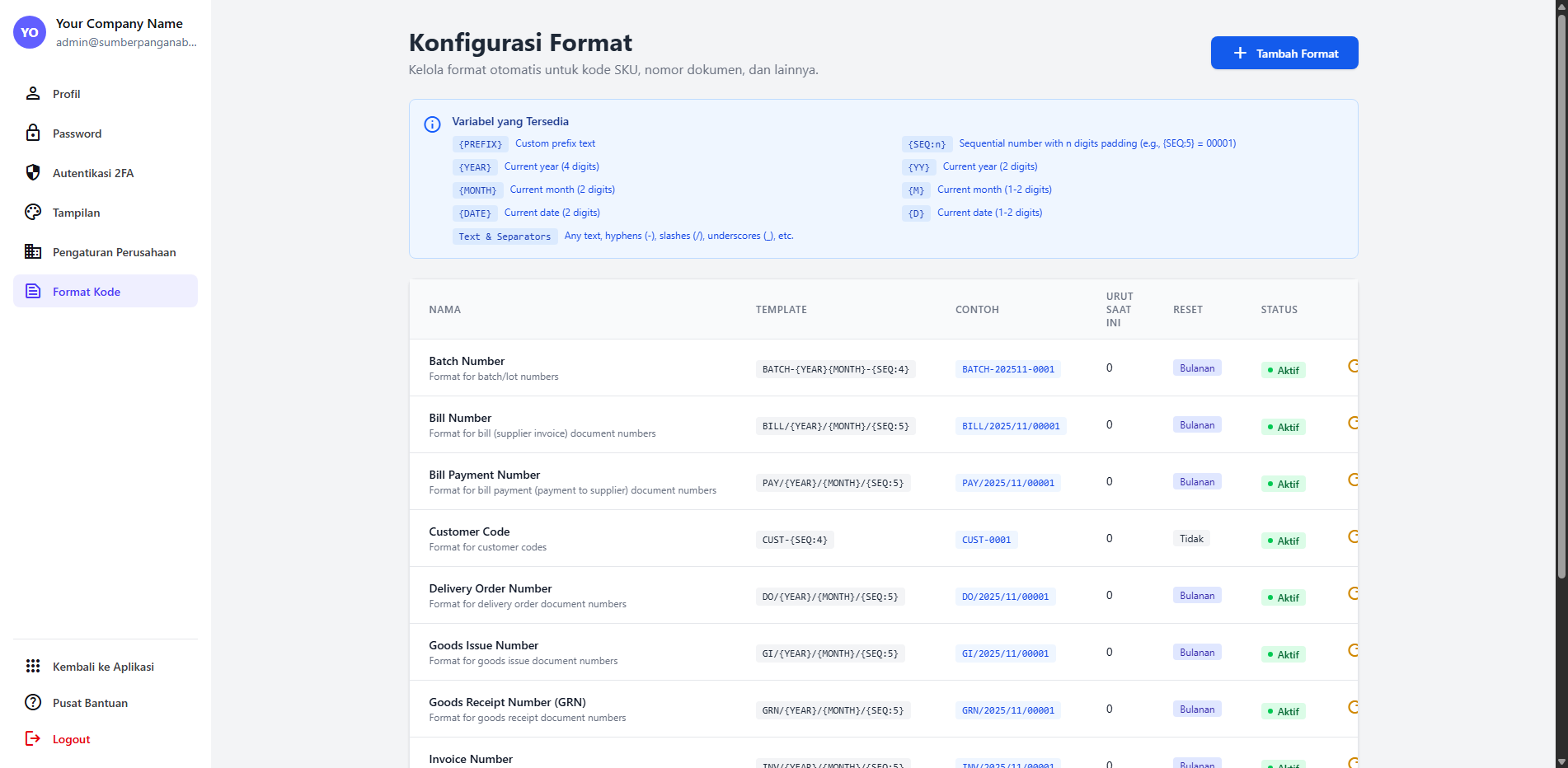Click the person icon beside Profil
The width and height of the screenshot is (1568, 768).
33,93
